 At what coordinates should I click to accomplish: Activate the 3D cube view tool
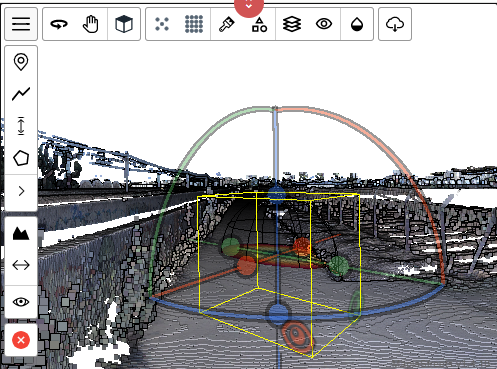pos(124,24)
